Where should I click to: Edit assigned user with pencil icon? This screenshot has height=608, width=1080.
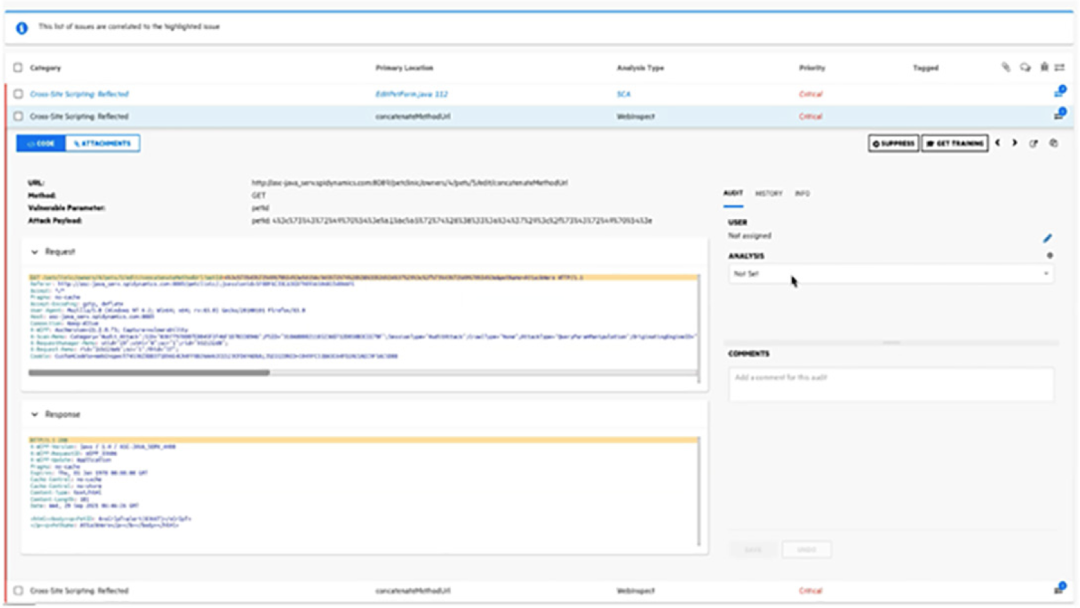click(x=1048, y=238)
